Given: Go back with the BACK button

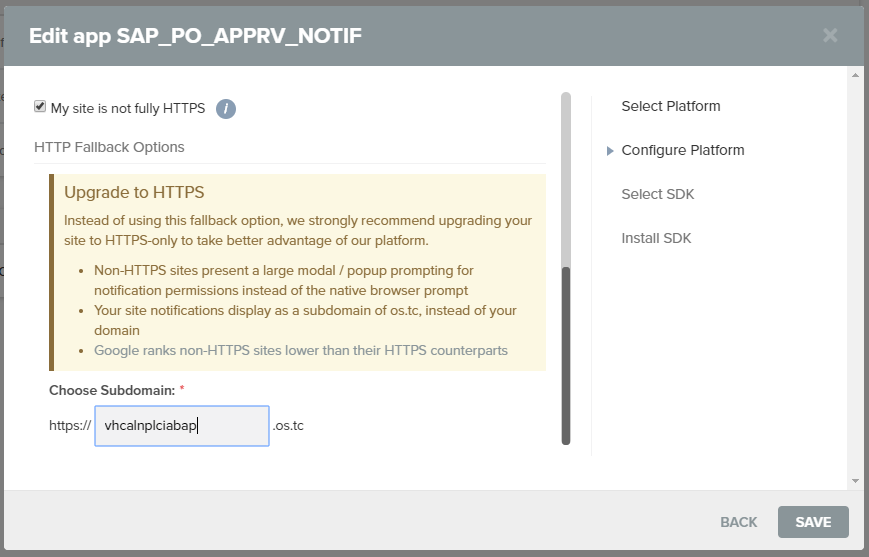Looking at the screenshot, I should 738,522.
